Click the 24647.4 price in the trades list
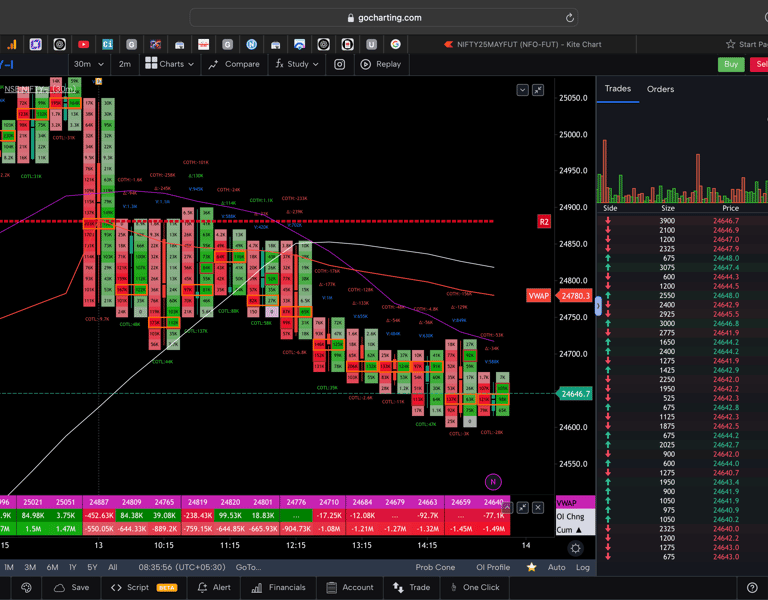The image size is (768, 600). [726, 267]
